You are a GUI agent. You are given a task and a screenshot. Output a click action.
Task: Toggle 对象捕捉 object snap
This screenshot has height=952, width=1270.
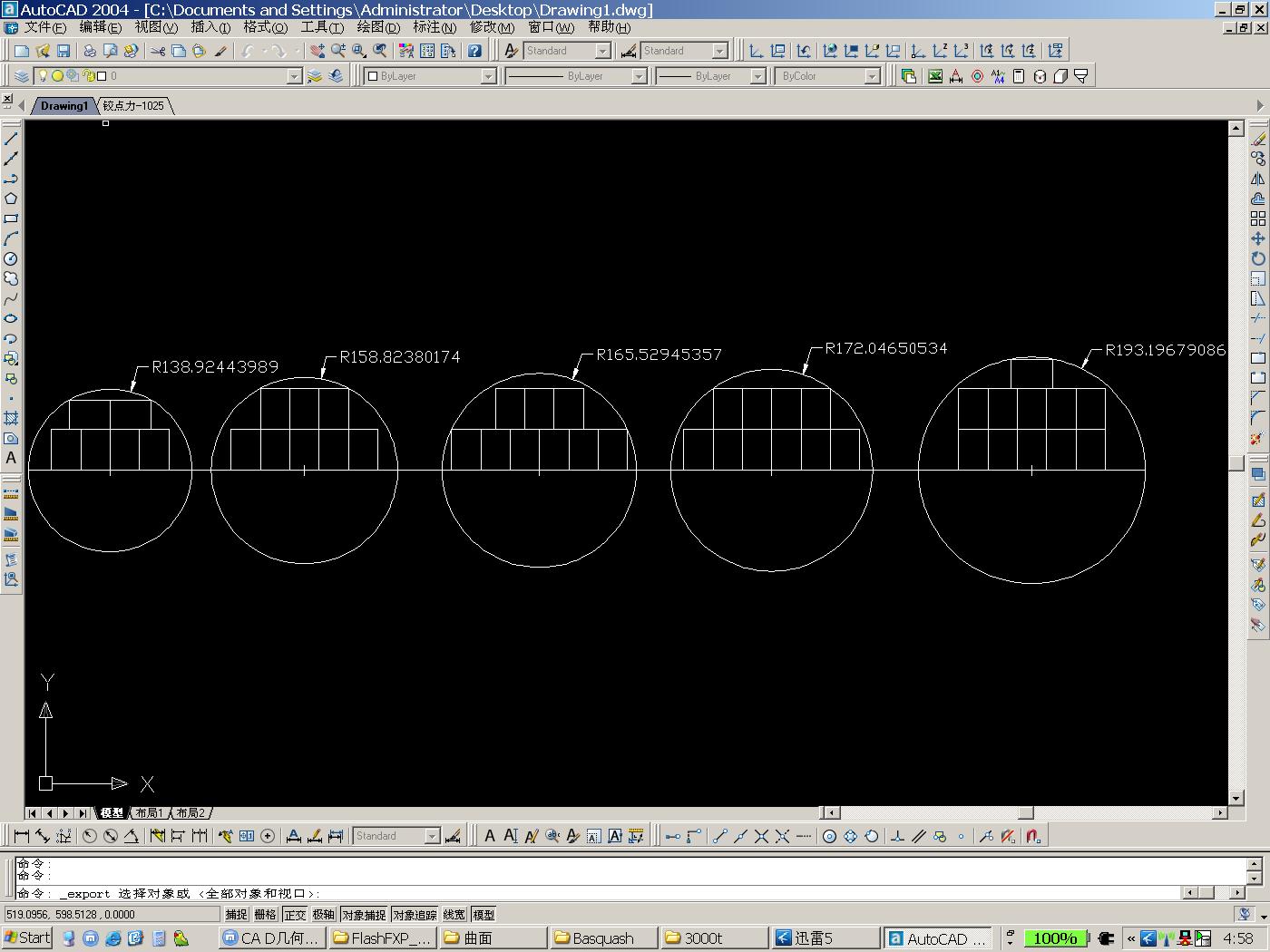[365, 914]
